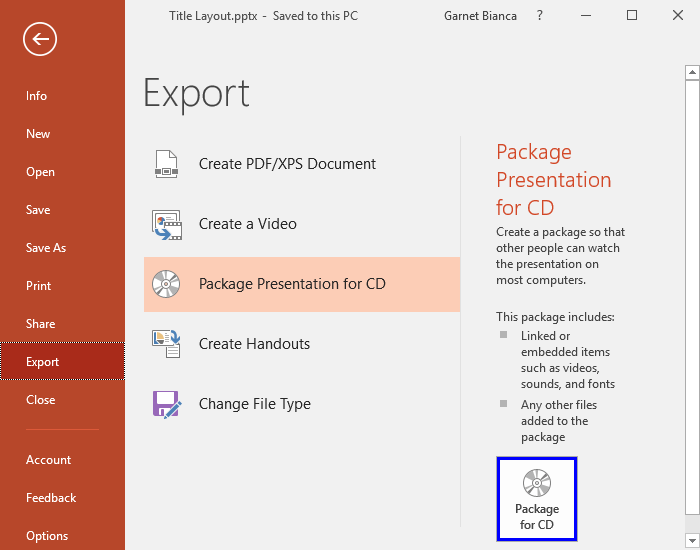Viewport: 700px width, 550px height.
Task: Open the Help question mark icon
Action: click(x=540, y=16)
